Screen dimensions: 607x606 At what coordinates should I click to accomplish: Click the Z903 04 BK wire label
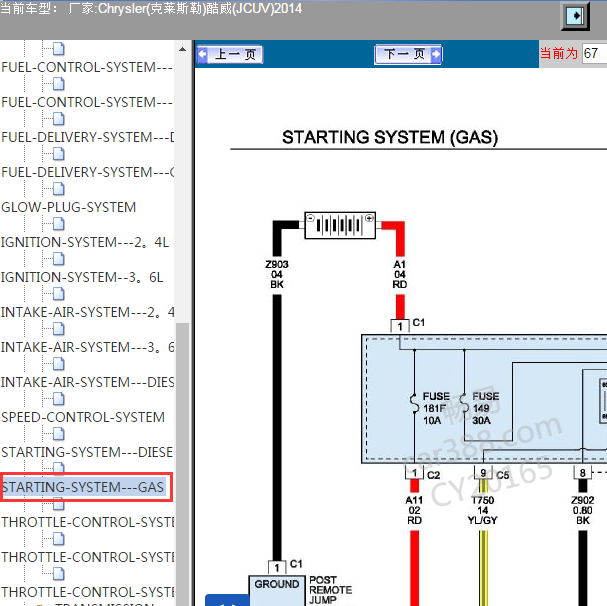(x=277, y=274)
